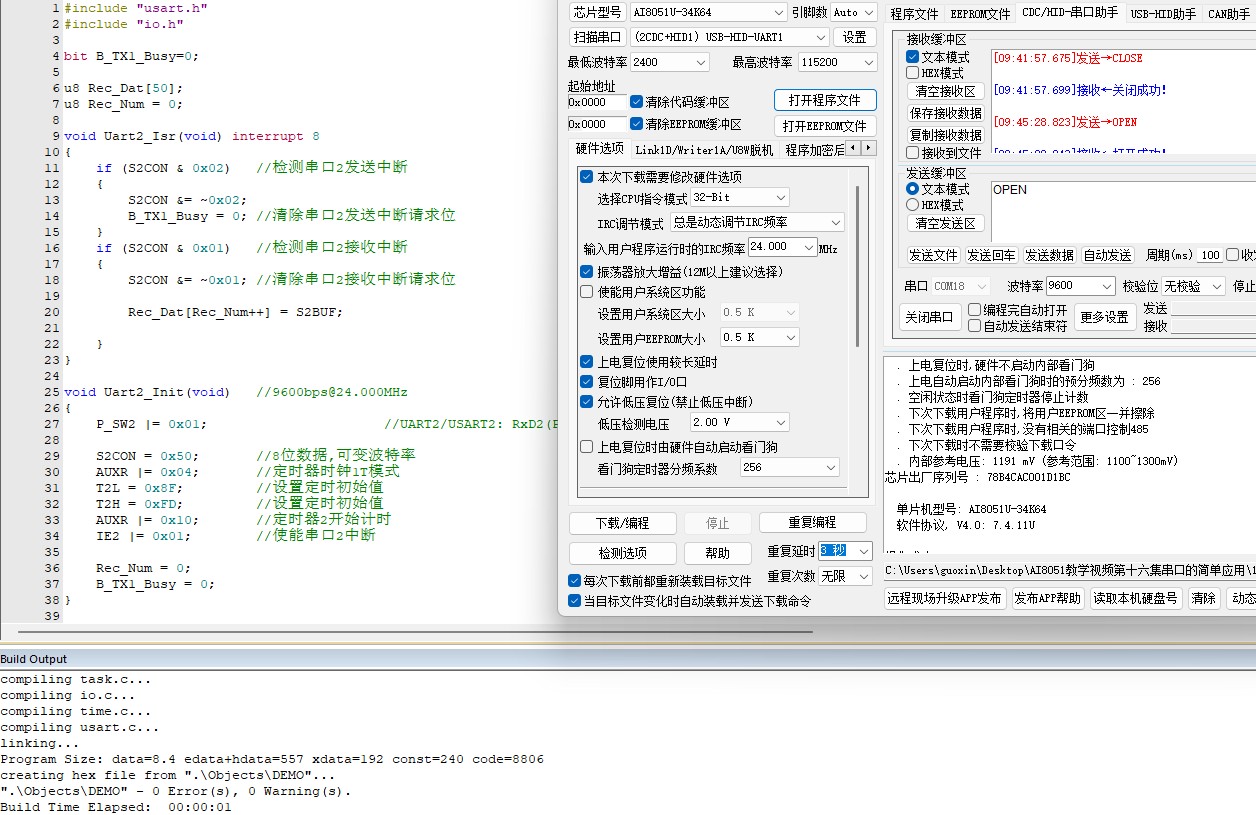Select send buffer 文本模式 radio
Screen dimensions: 1256x815
[x=912, y=189]
